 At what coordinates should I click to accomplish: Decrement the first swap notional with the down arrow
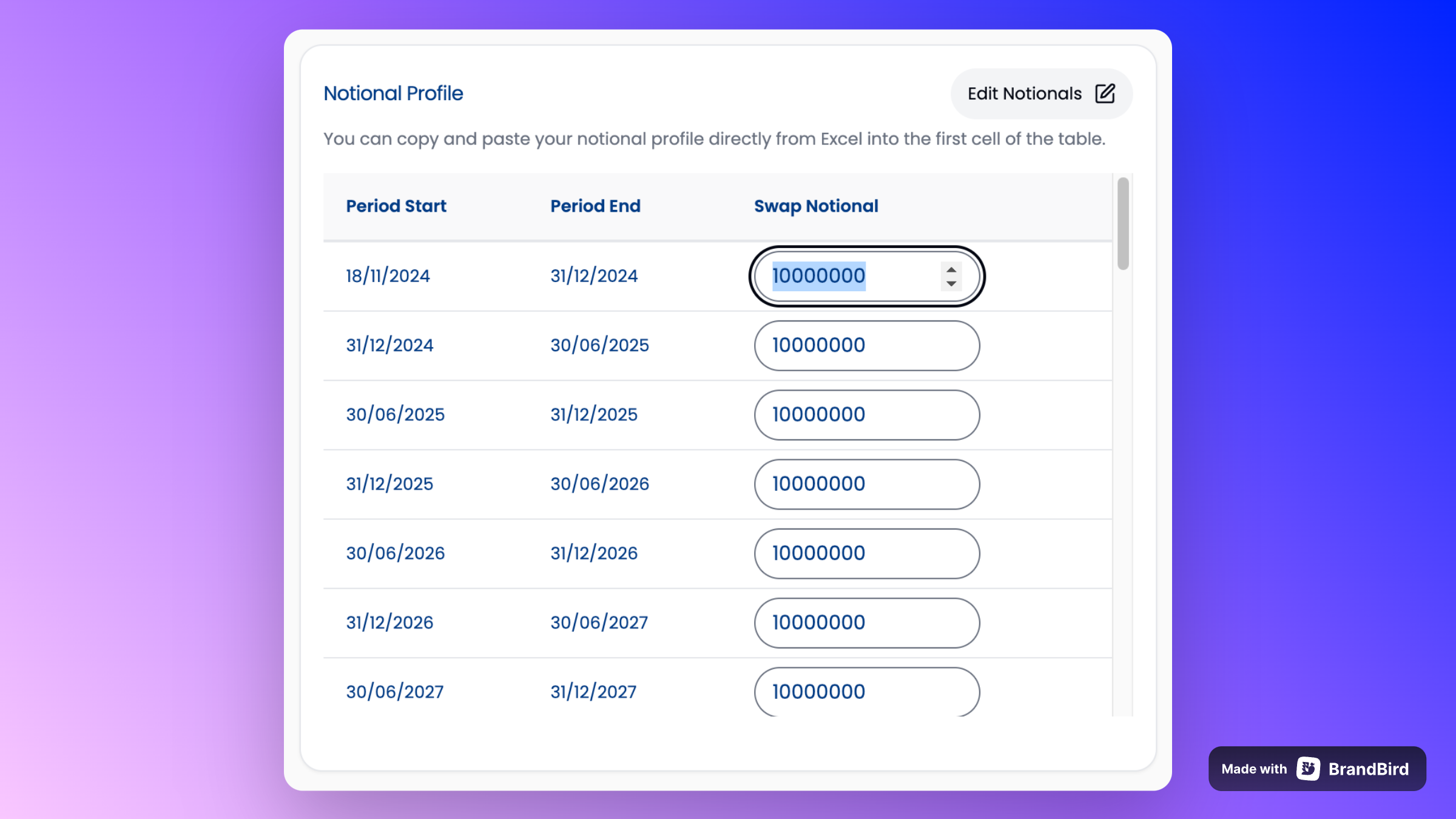pos(951,283)
